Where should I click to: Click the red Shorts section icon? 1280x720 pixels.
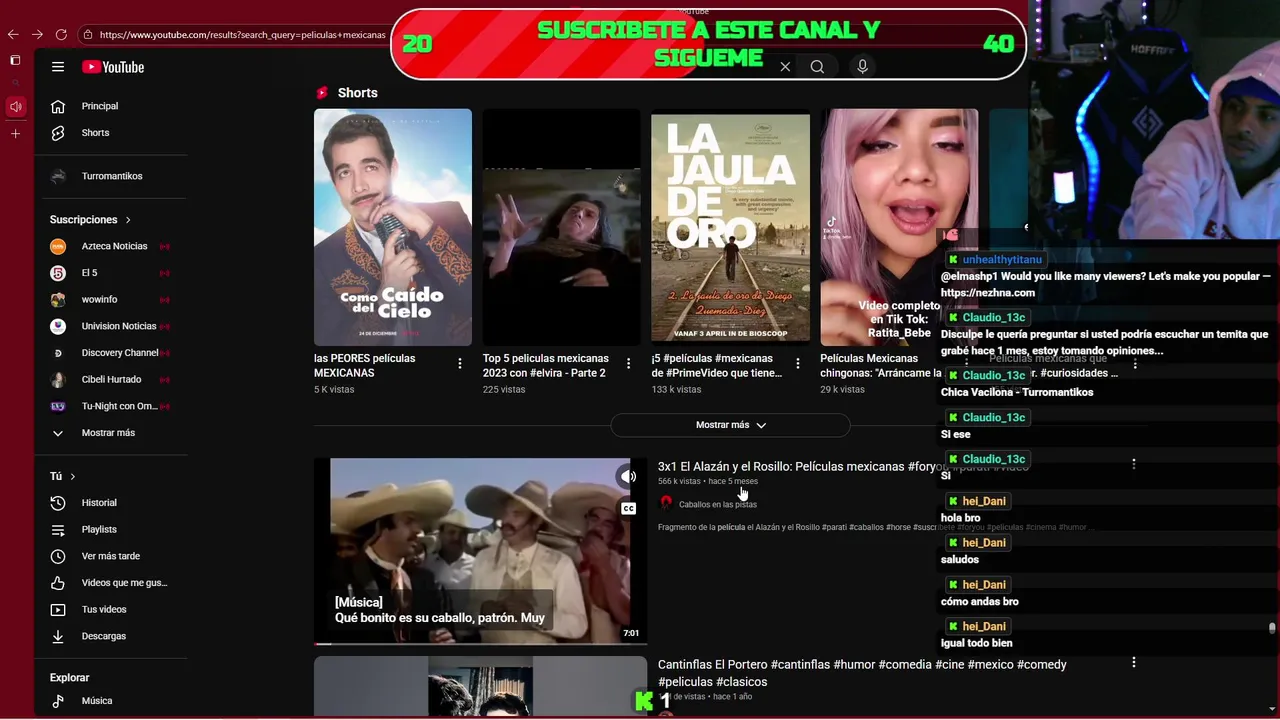pos(322,93)
